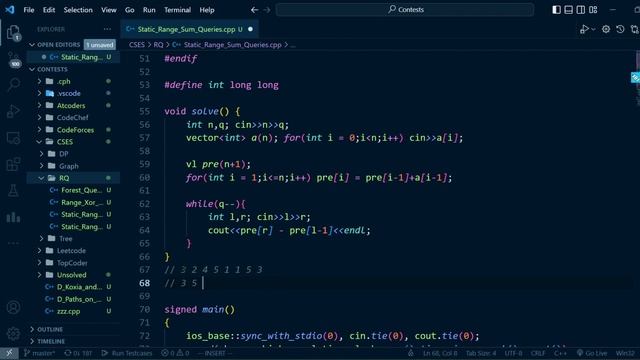Viewport: 640px width, 360px height.
Task: Open the bar chart activity icon
Action: pos(13,217)
